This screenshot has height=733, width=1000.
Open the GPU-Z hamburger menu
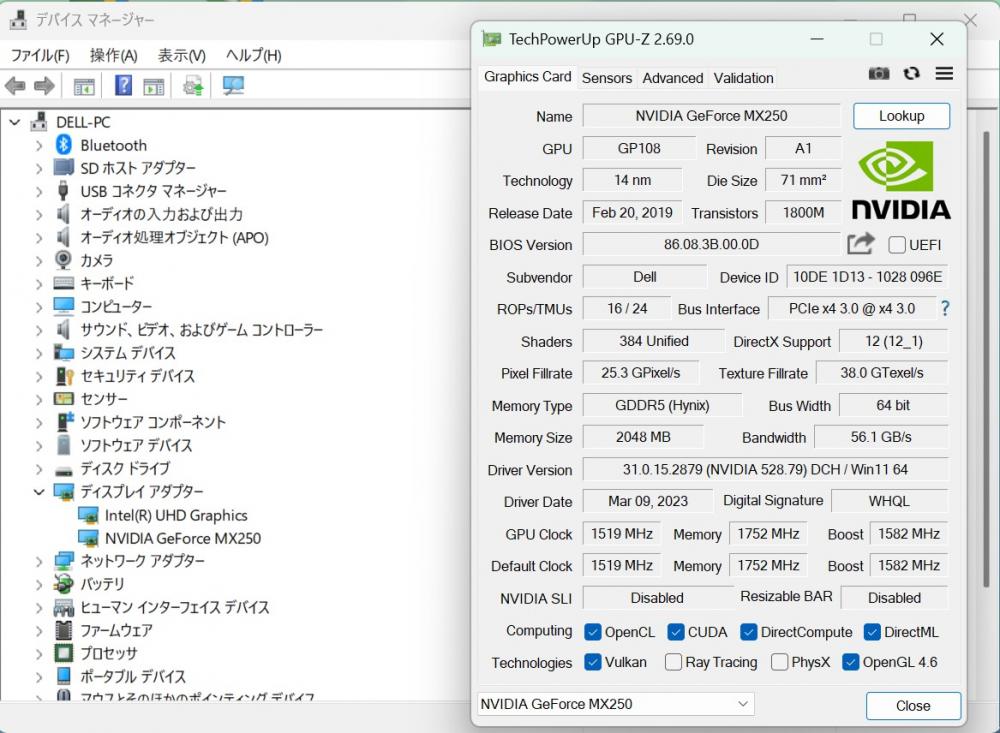(x=944, y=74)
